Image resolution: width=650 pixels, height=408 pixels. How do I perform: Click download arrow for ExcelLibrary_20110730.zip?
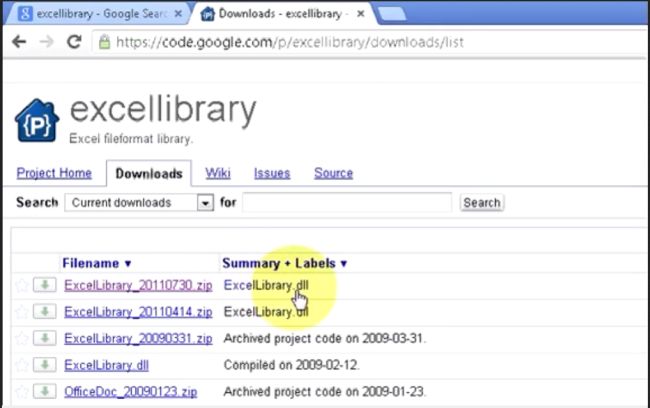coord(44,285)
